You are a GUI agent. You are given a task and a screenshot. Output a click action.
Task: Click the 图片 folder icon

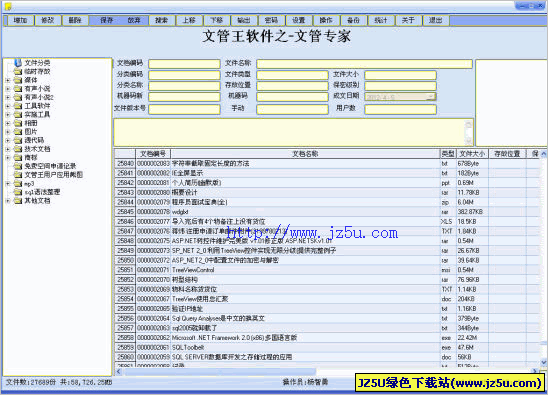click(x=18, y=132)
